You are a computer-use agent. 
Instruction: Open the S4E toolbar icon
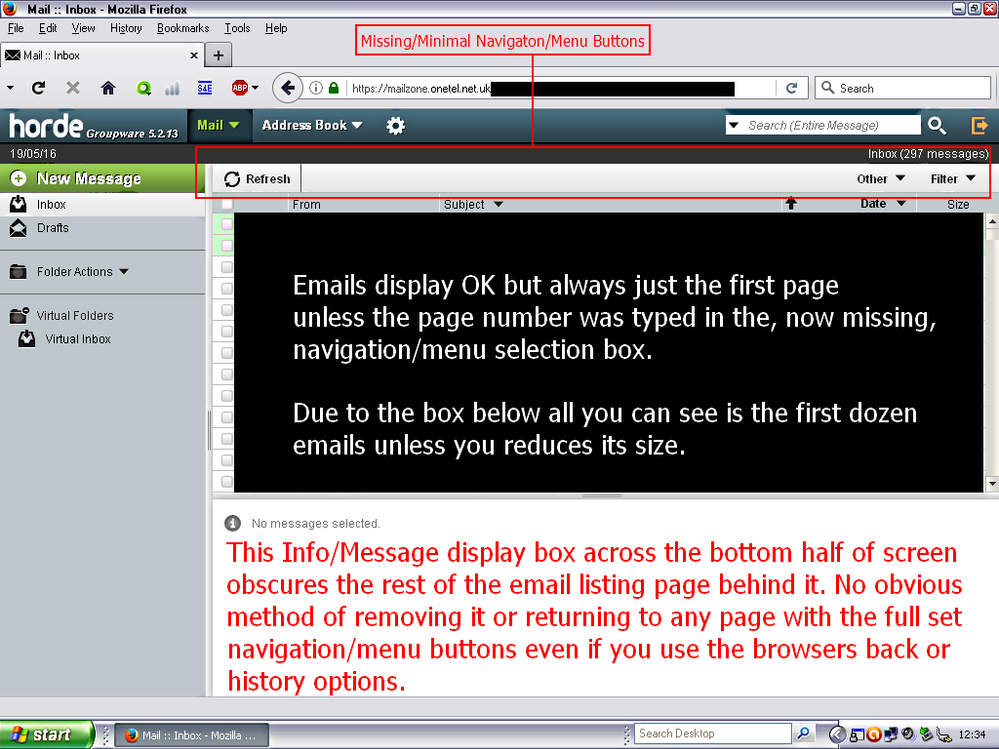point(205,88)
